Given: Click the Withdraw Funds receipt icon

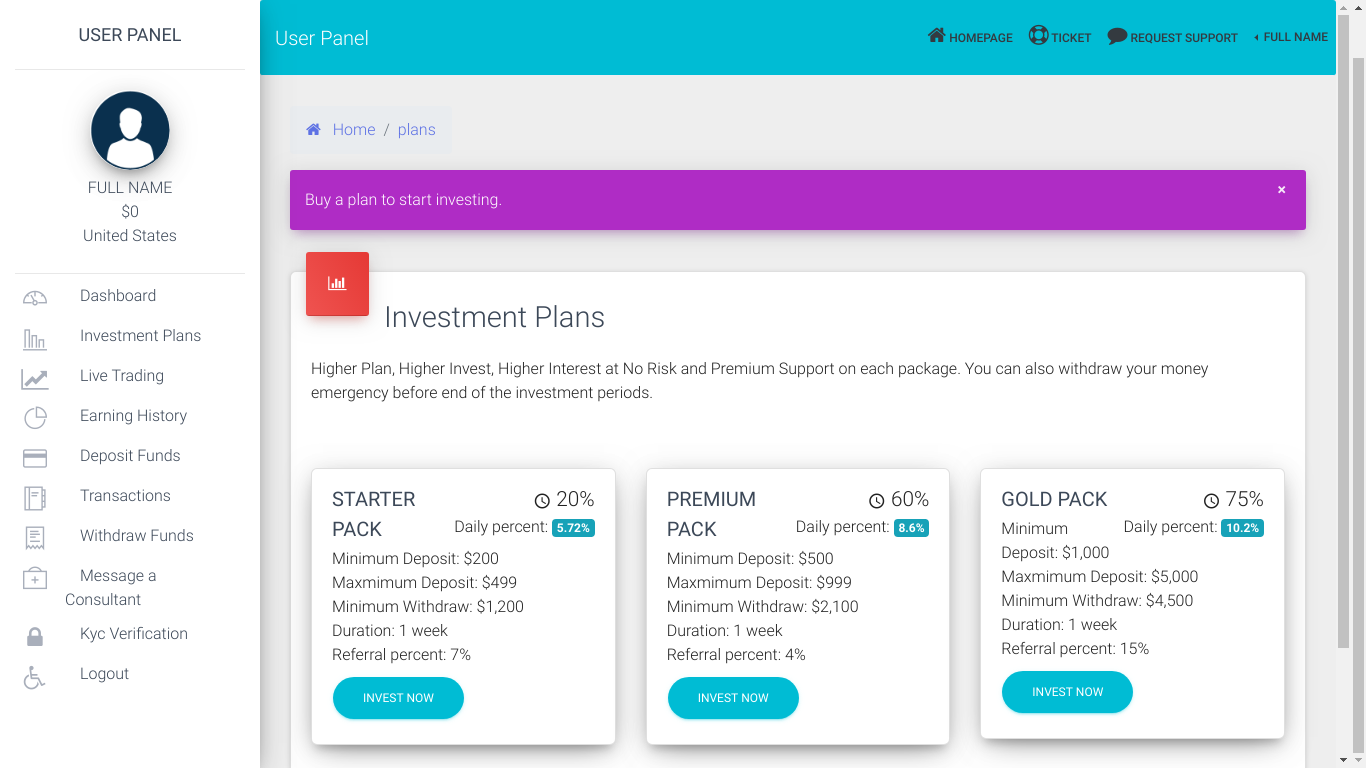Looking at the screenshot, I should point(34,538).
